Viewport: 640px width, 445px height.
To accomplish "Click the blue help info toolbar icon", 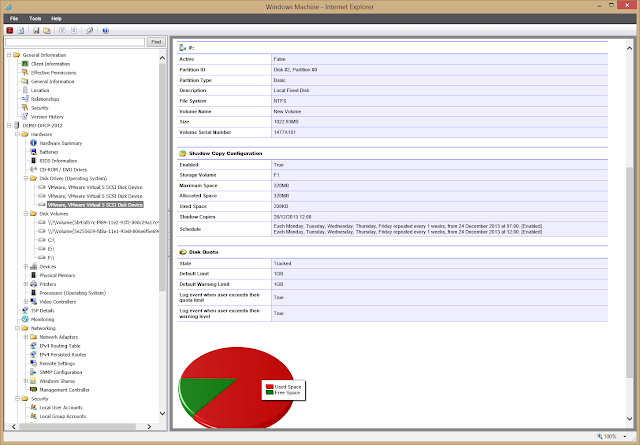I will coord(105,30).
